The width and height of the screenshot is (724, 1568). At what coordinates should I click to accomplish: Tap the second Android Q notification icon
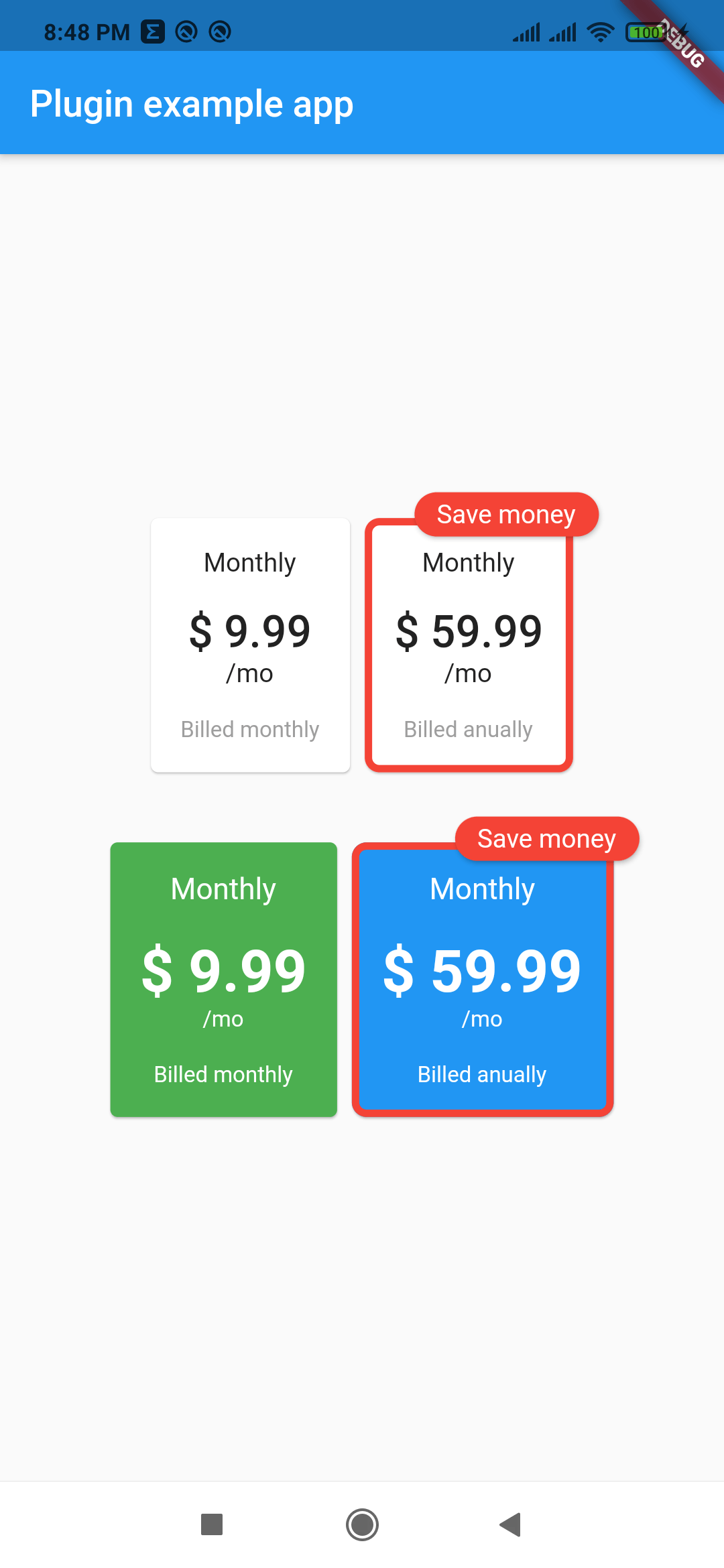tap(219, 31)
